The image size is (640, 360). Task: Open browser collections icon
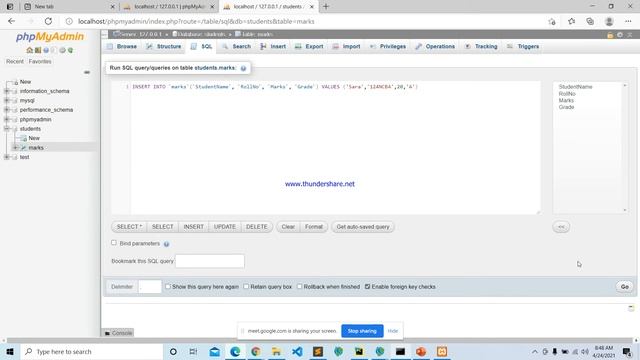pos(590,21)
